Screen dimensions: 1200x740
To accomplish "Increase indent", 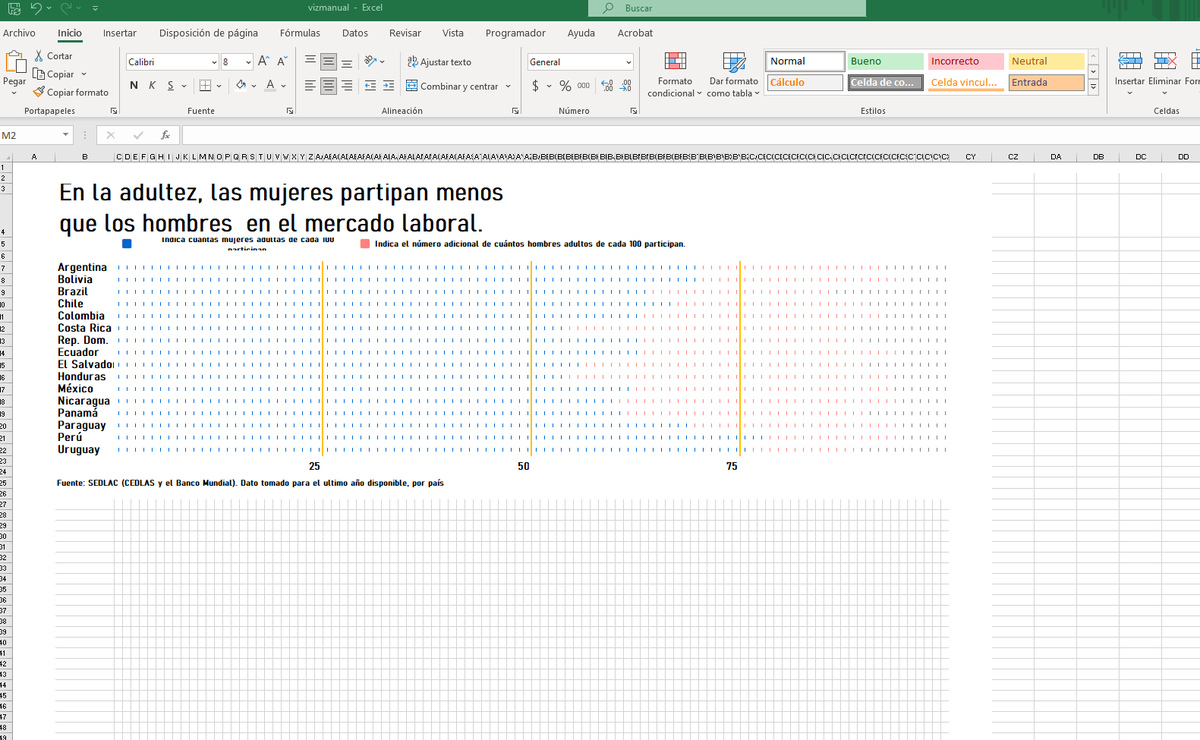I will (388, 86).
